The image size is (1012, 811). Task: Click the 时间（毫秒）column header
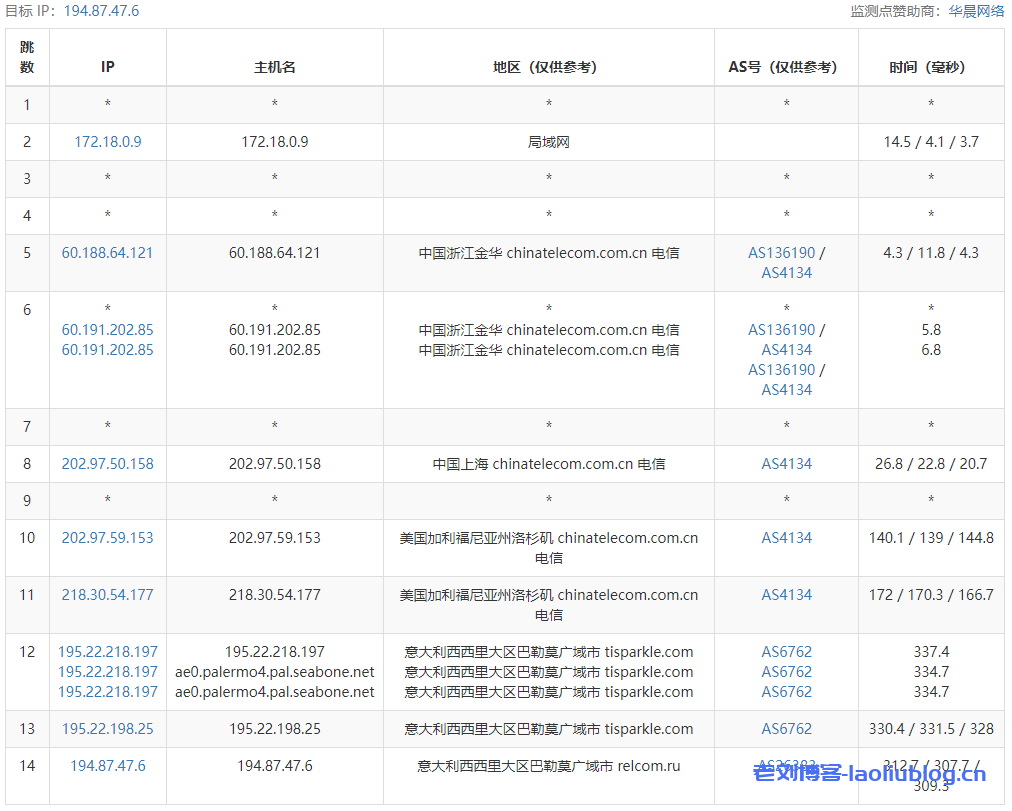click(931, 67)
